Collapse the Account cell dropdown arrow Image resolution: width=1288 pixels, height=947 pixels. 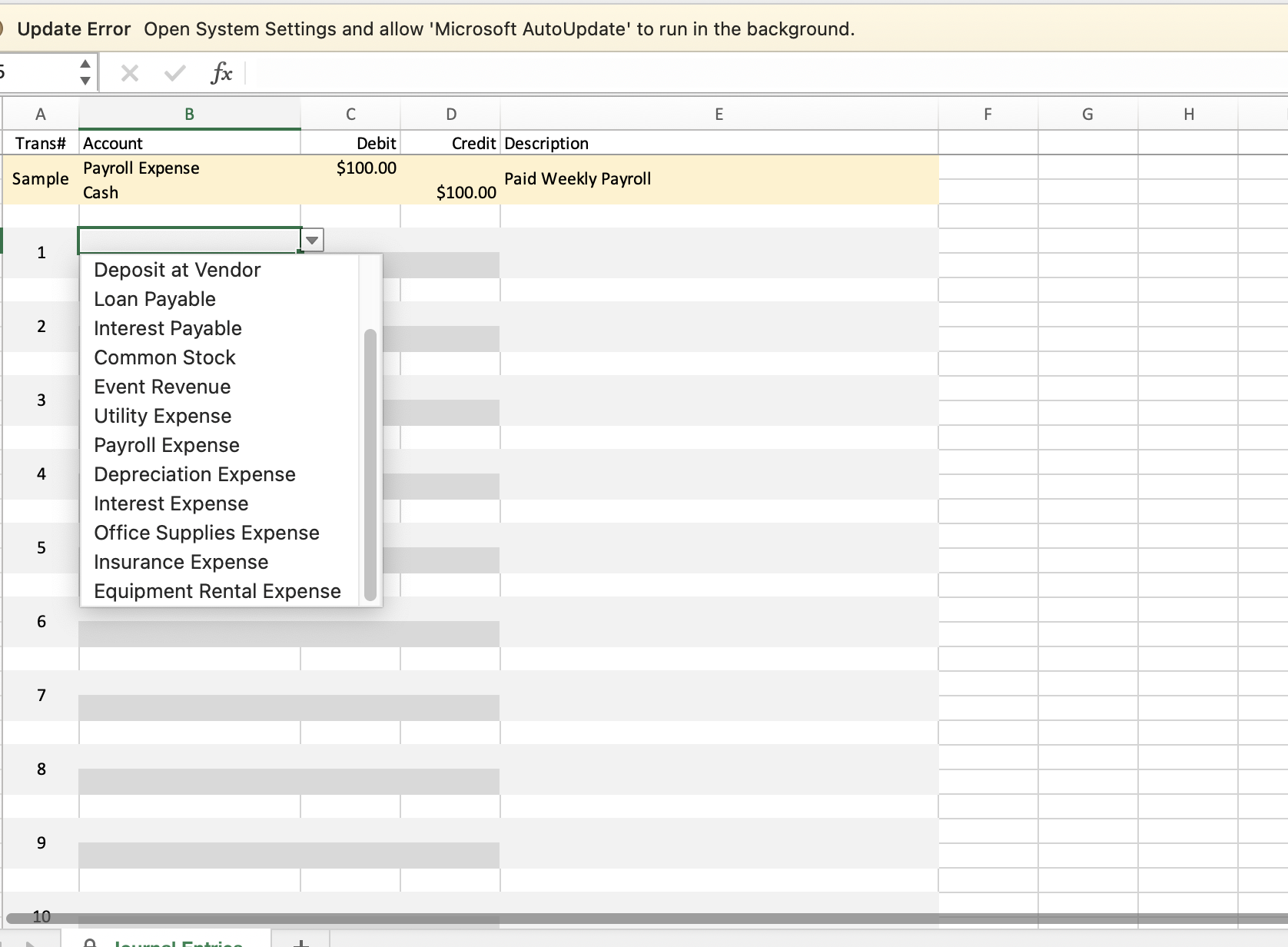[x=312, y=240]
